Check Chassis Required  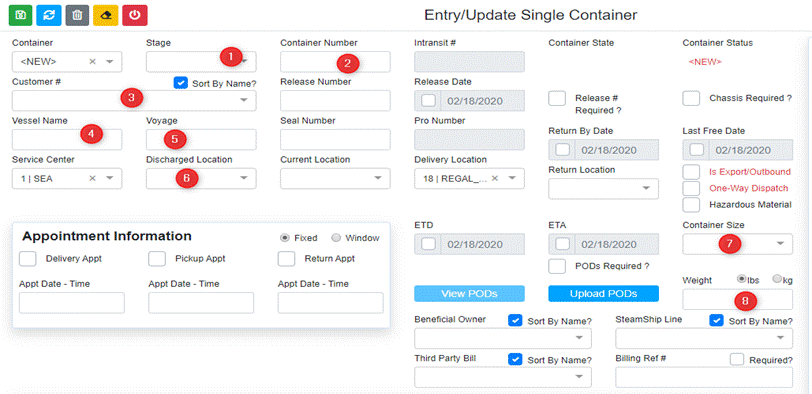click(x=691, y=98)
